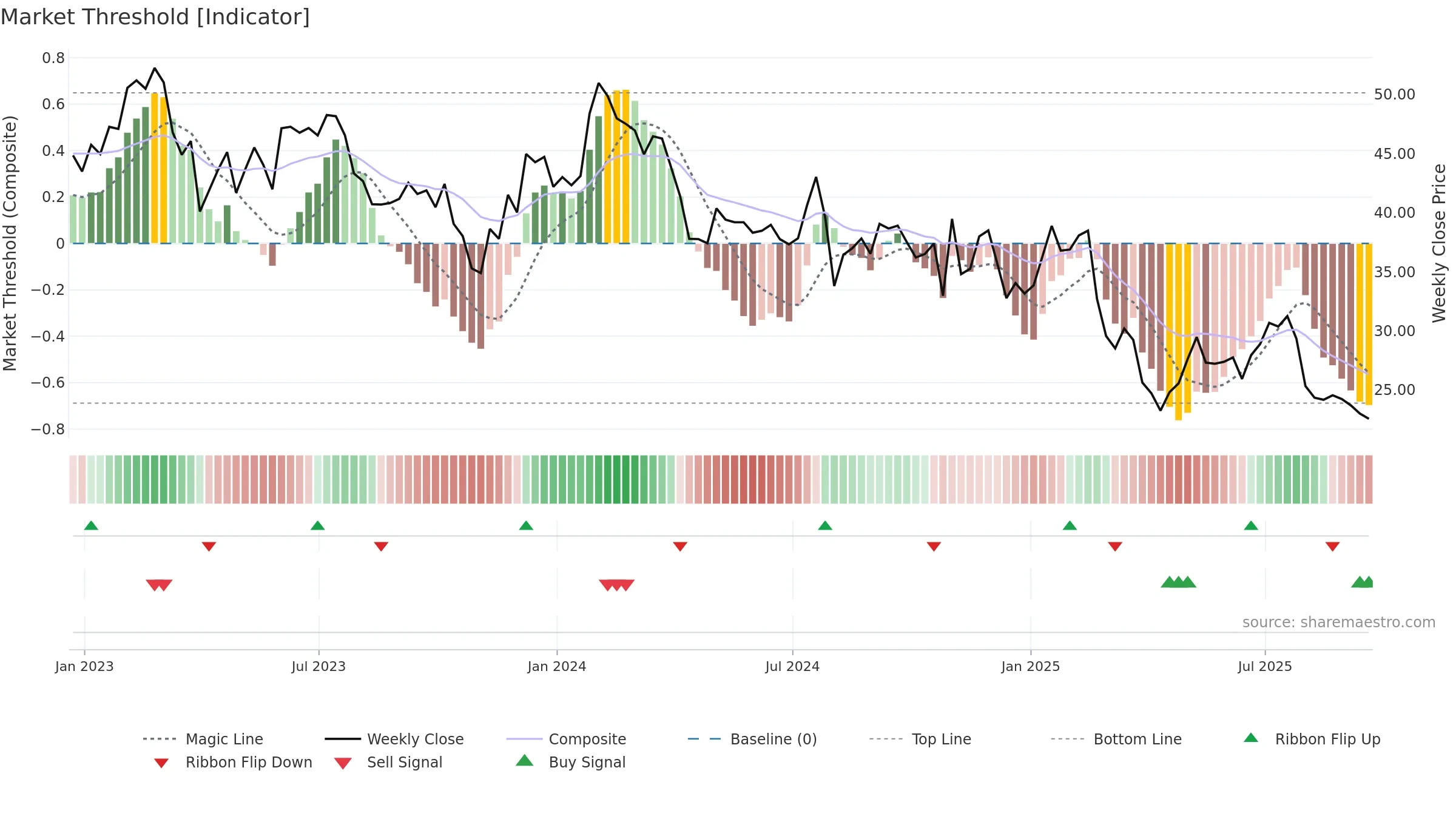
Task: Click the first red Ribbon Flip Down triangle in 2023
Action: 209,547
